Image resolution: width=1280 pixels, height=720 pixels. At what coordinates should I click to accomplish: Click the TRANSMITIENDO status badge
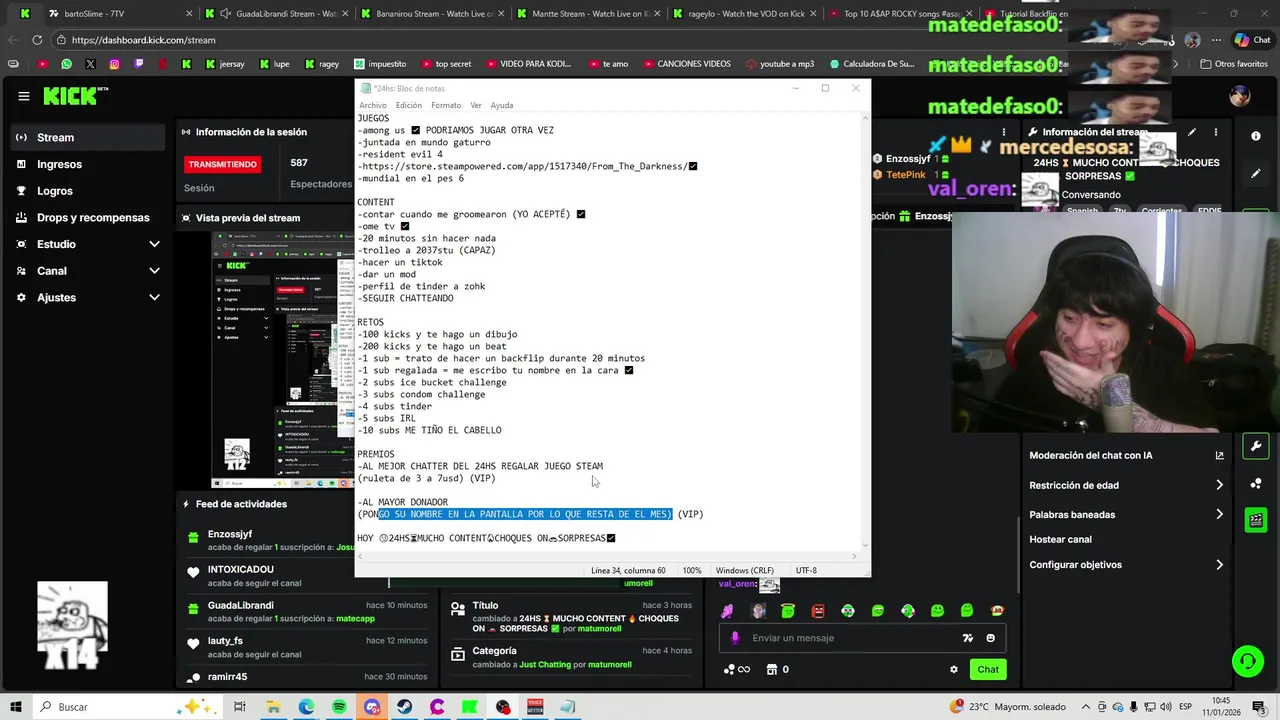[x=222, y=164]
